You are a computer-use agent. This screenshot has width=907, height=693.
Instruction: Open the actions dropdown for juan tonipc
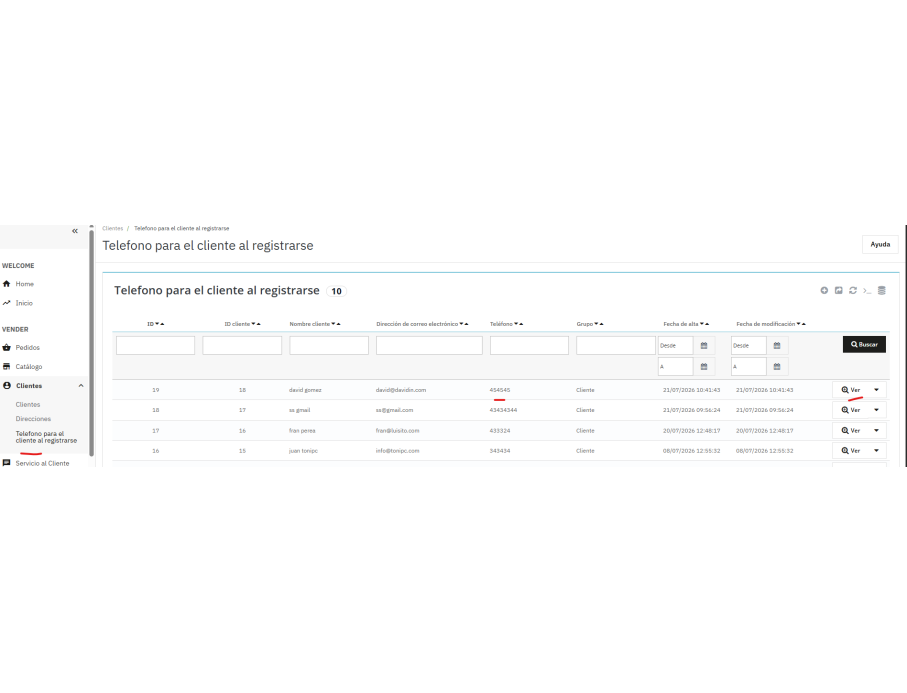coord(876,451)
